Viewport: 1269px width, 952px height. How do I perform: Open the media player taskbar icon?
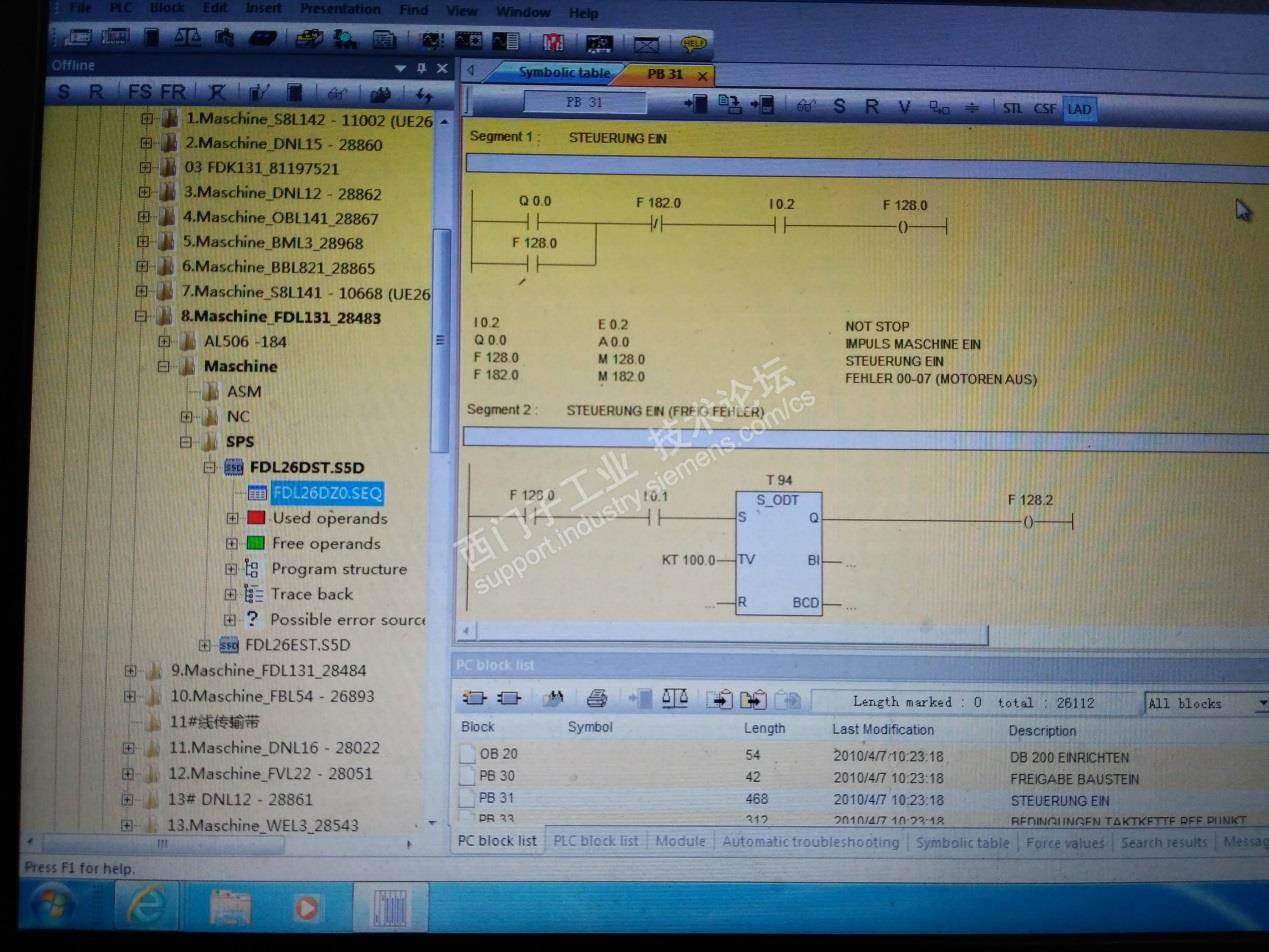(307, 908)
